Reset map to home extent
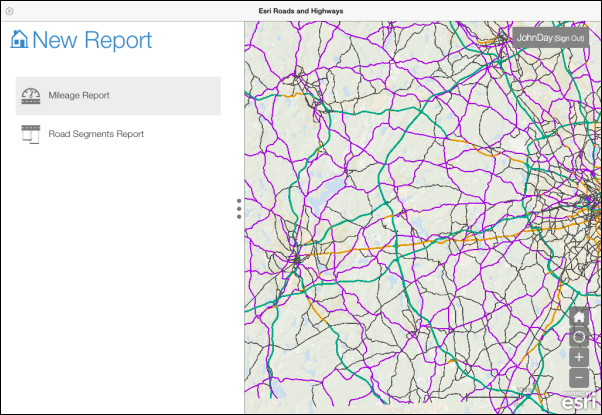602x415 pixels. pos(579,317)
